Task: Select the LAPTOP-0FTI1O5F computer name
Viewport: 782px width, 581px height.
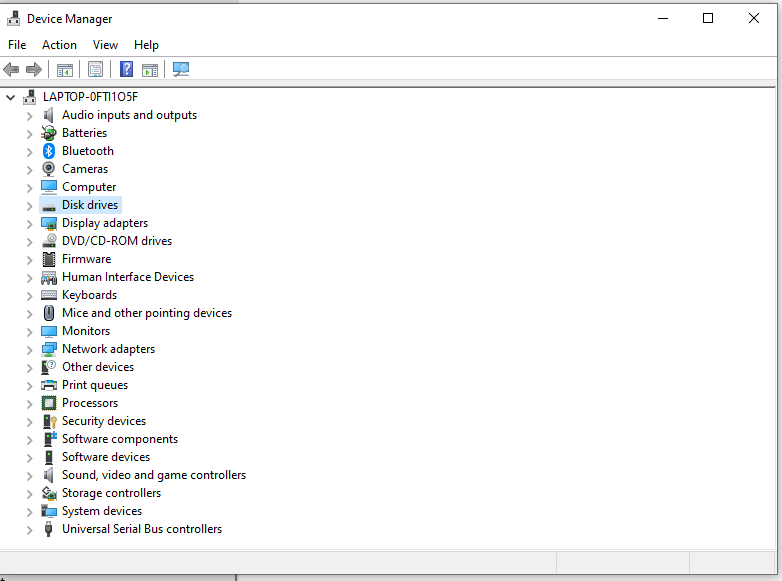Action: point(90,97)
